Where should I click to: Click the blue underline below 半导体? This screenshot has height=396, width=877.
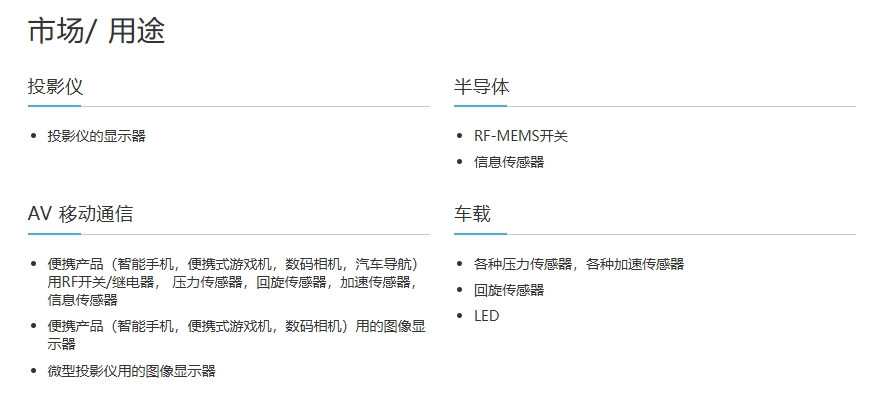[x=480, y=105]
